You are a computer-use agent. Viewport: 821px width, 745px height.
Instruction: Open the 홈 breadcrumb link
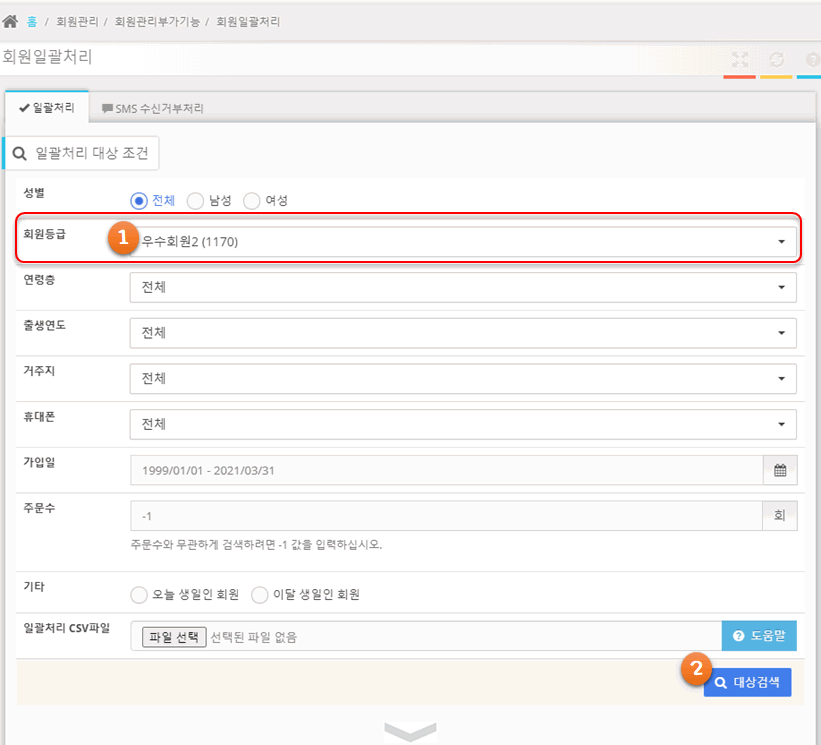point(32,21)
